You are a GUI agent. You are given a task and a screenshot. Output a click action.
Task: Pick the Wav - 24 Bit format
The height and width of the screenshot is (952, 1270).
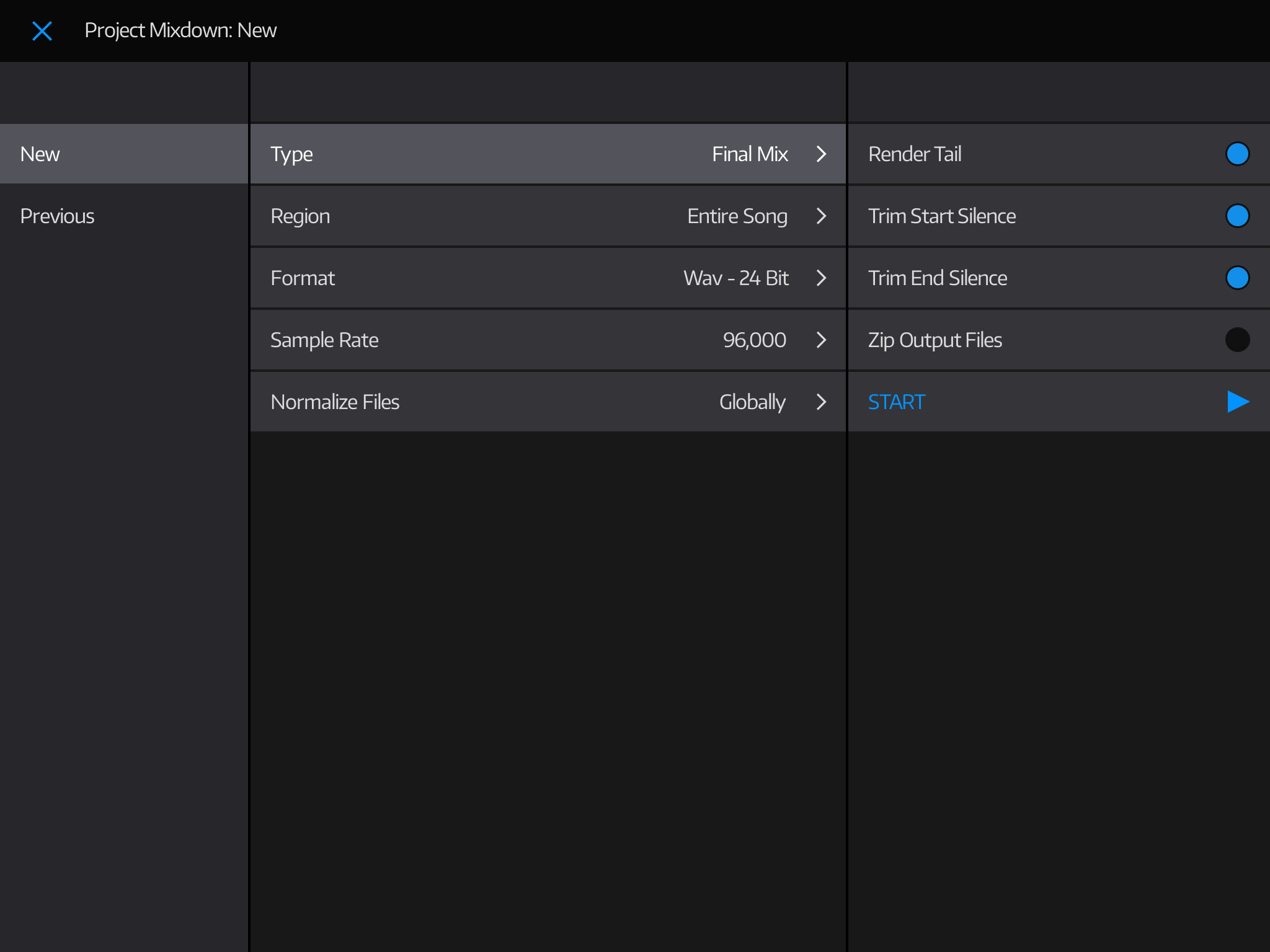tap(735, 278)
